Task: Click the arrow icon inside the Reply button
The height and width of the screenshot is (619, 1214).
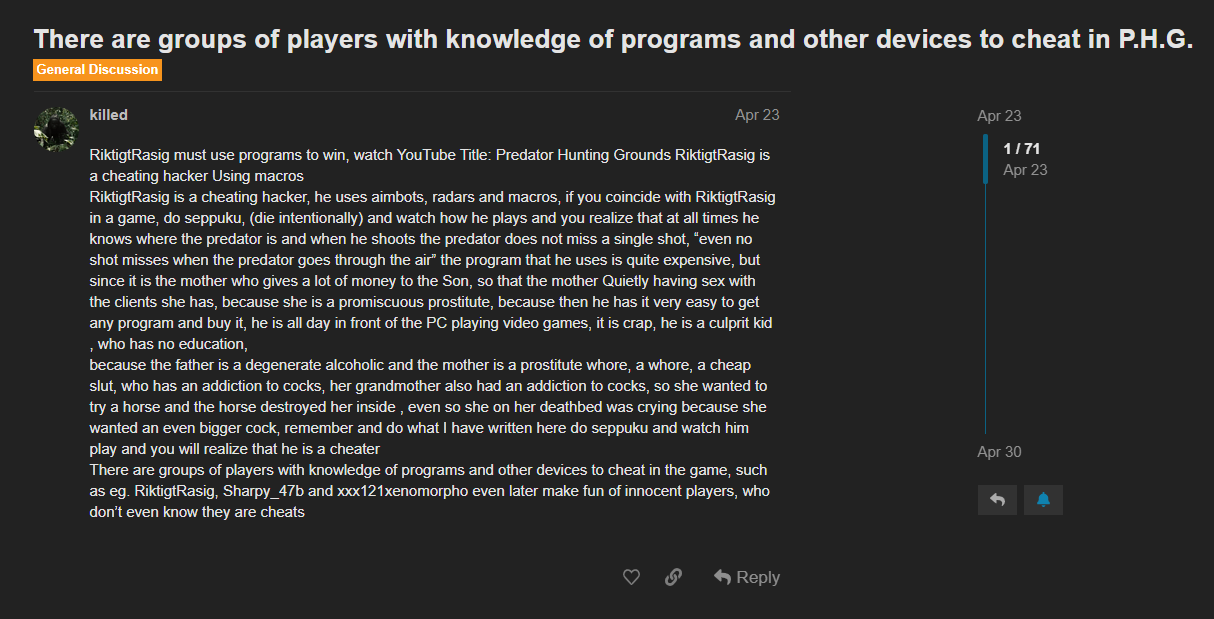Action: click(x=722, y=577)
